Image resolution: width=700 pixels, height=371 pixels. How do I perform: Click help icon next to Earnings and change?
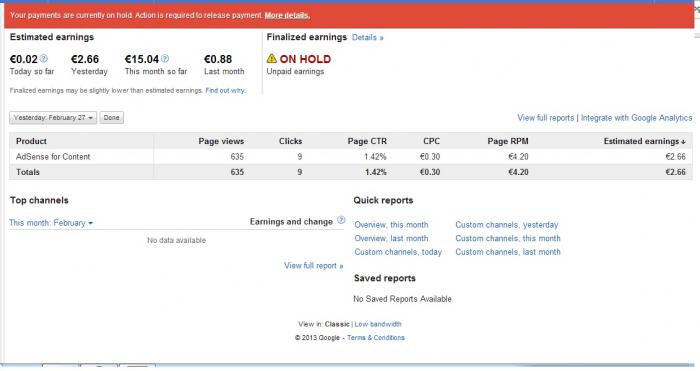[x=341, y=220]
